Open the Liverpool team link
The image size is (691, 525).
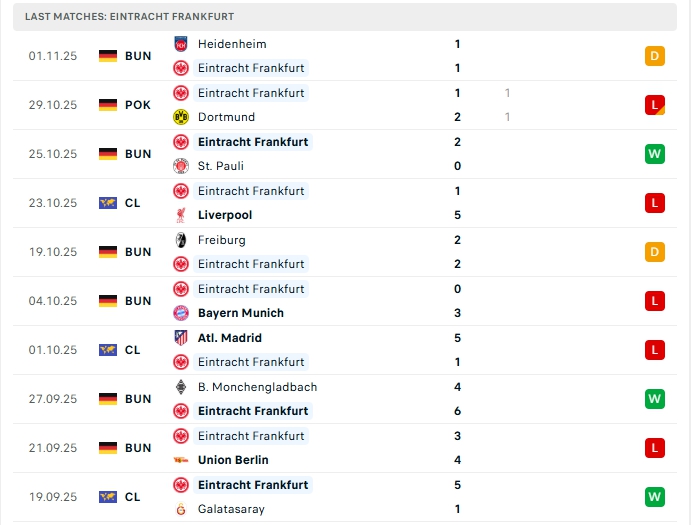tap(225, 215)
